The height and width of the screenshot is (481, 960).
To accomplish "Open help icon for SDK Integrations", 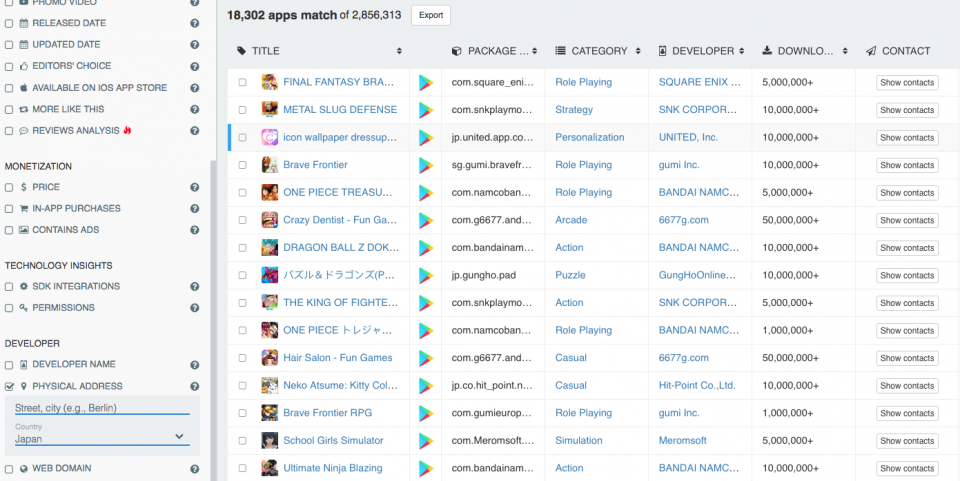I will pos(195,286).
